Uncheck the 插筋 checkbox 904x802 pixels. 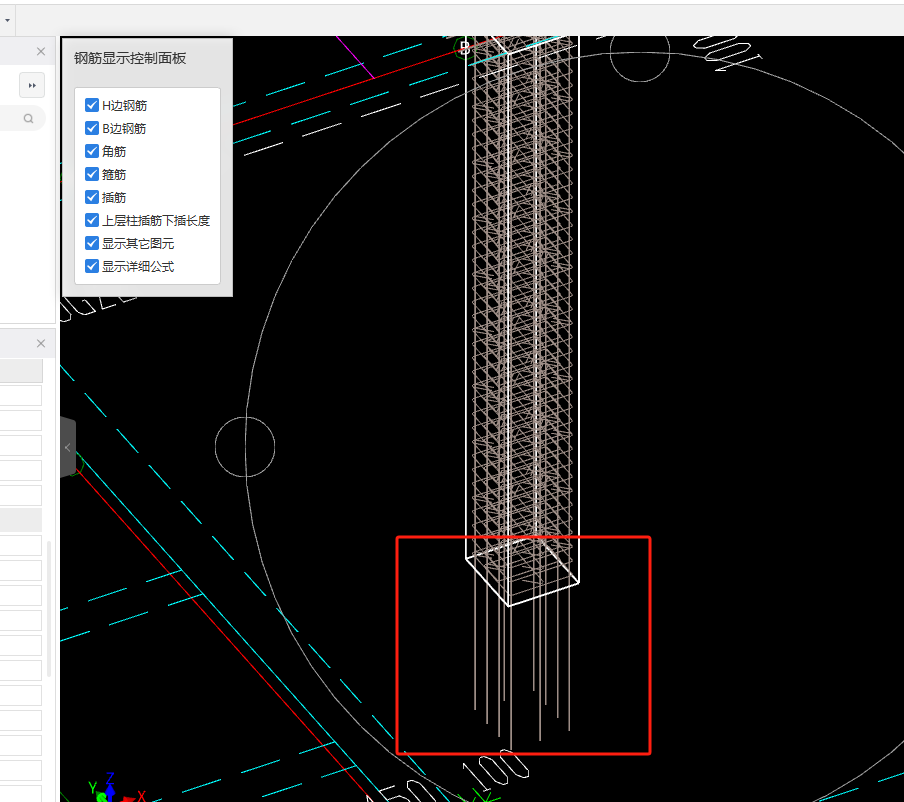(x=92, y=197)
